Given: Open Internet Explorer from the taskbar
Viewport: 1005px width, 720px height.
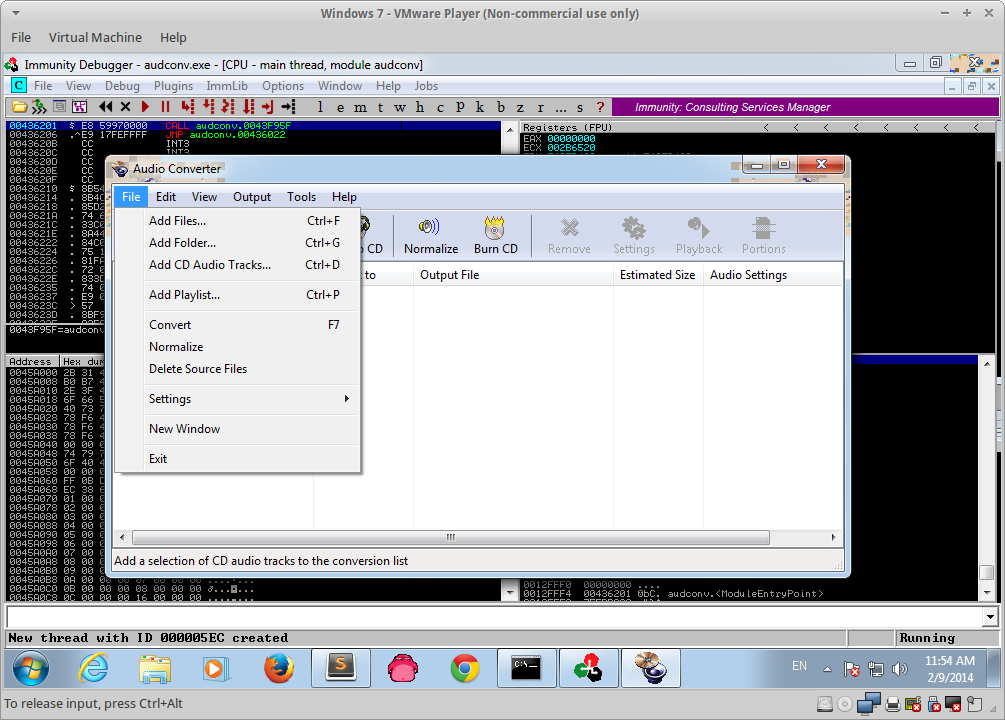Looking at the screenshot, I should 93,669.
